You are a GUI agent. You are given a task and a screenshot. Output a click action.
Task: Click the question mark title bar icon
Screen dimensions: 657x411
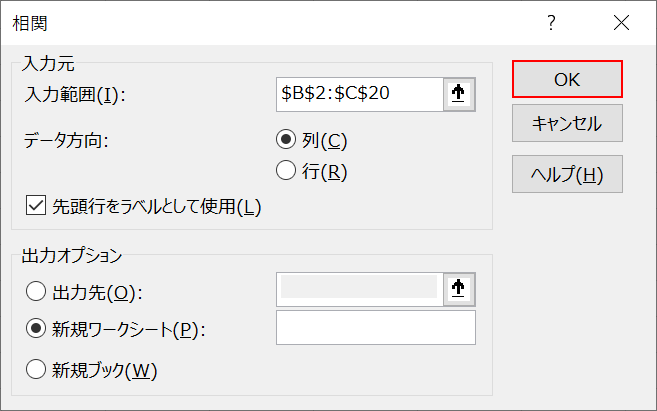[x=551, y=22]
